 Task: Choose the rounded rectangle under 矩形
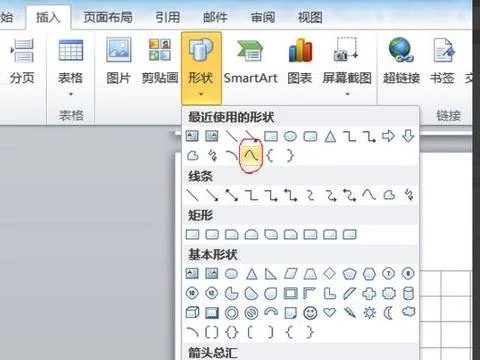(212, 234)
